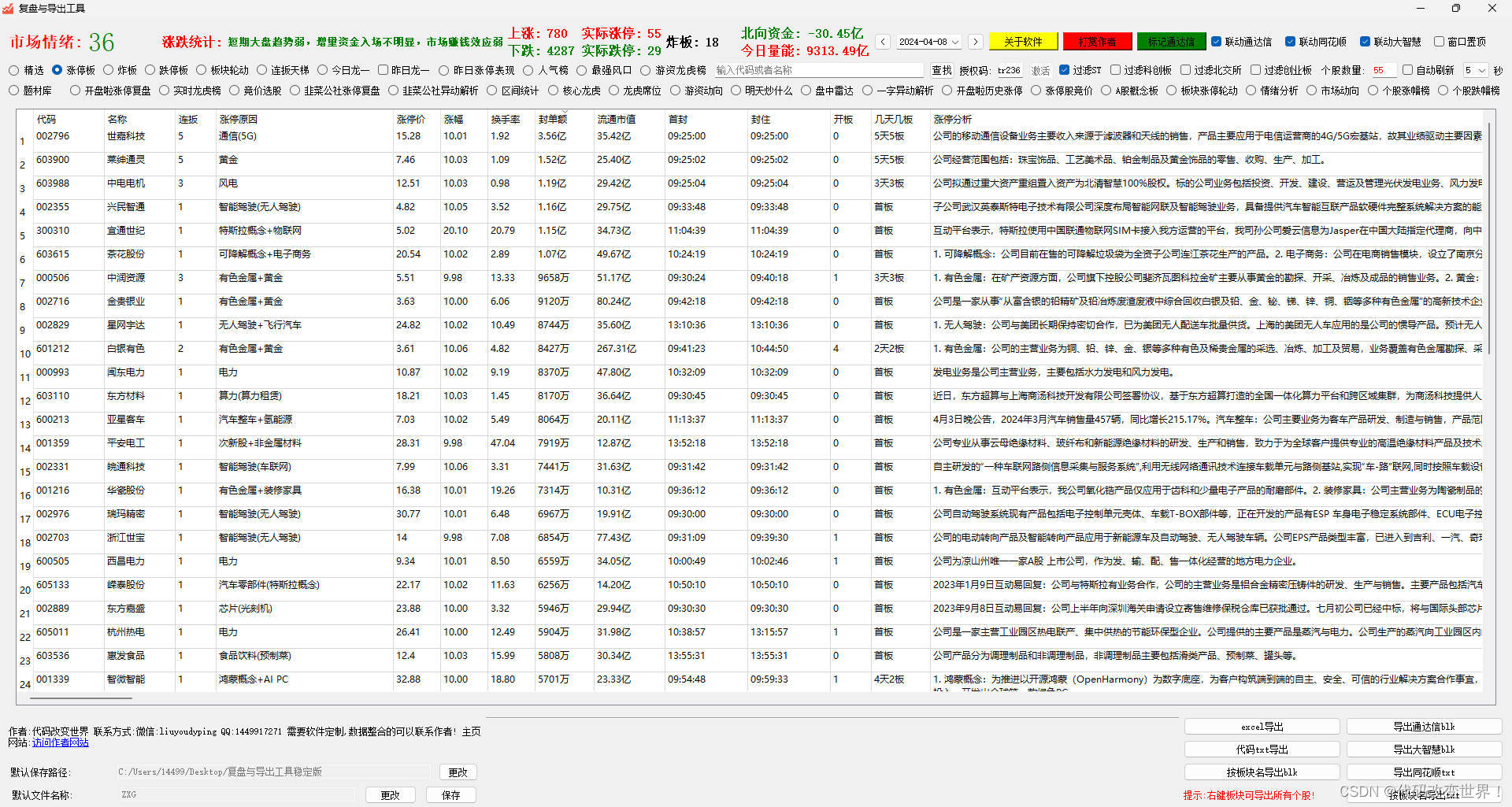
Task: Click the stock code or name search field
Action: tap(818, 70)
